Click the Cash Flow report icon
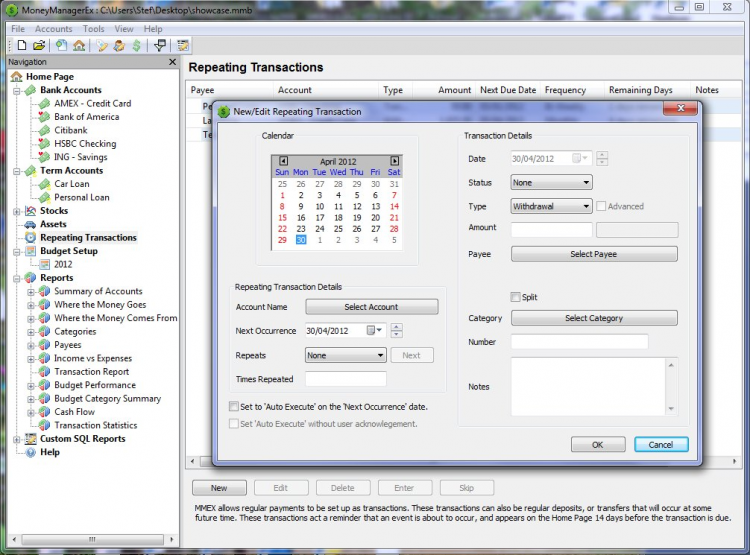Image resolution: width=750 pixels, height=555 pixels. (x=44, y=411)
